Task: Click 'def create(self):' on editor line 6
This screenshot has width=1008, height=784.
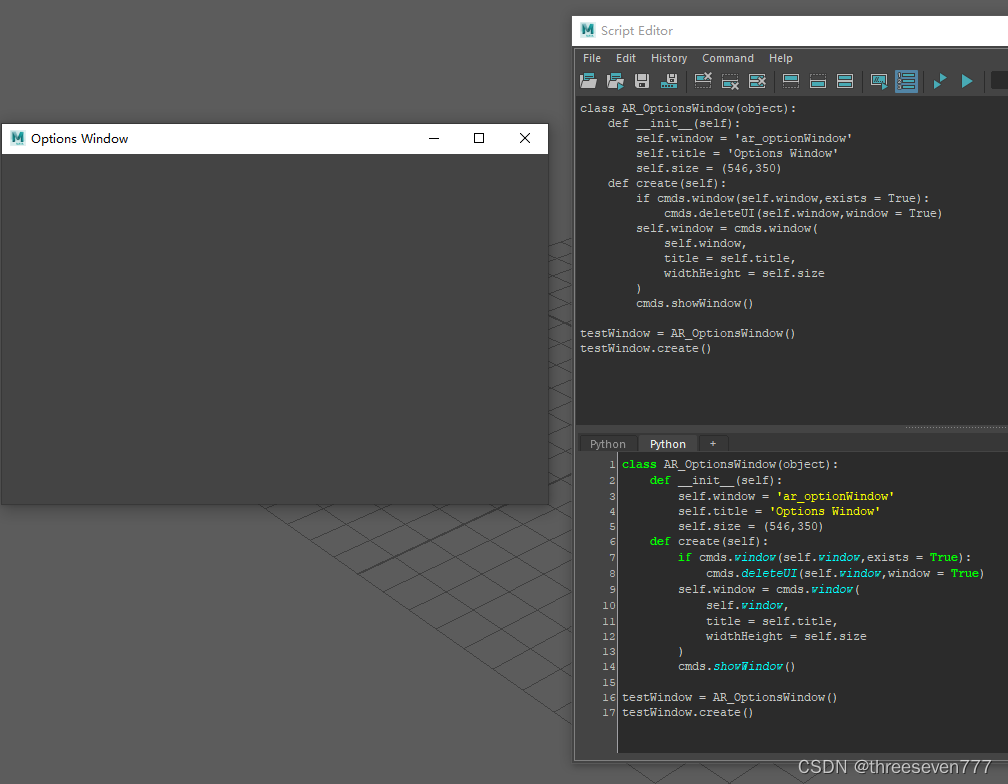Action: (x=708, y=541)
